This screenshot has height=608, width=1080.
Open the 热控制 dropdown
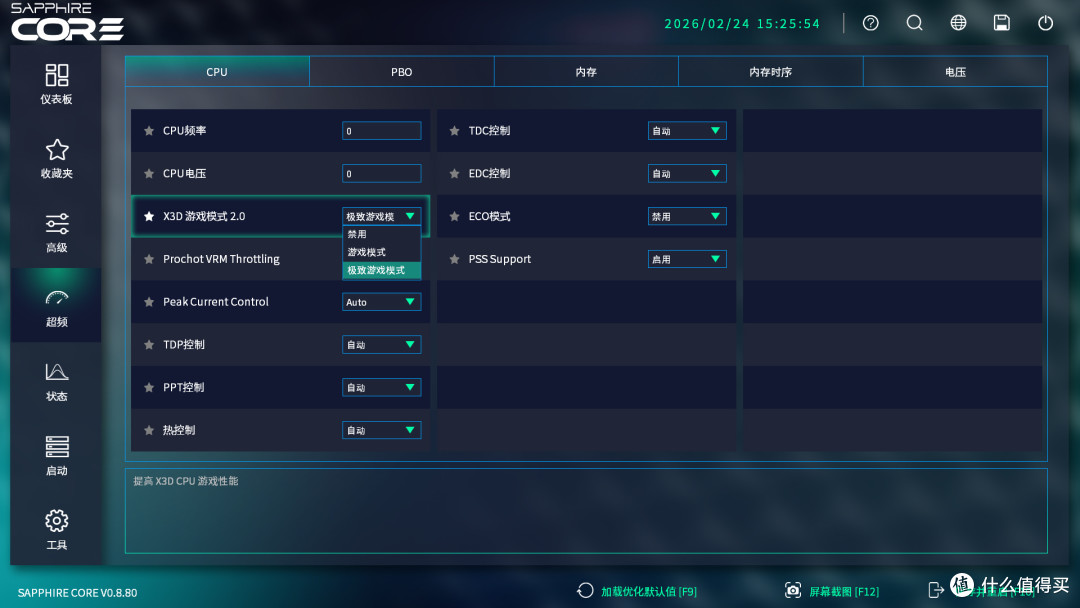pos(382,430)
